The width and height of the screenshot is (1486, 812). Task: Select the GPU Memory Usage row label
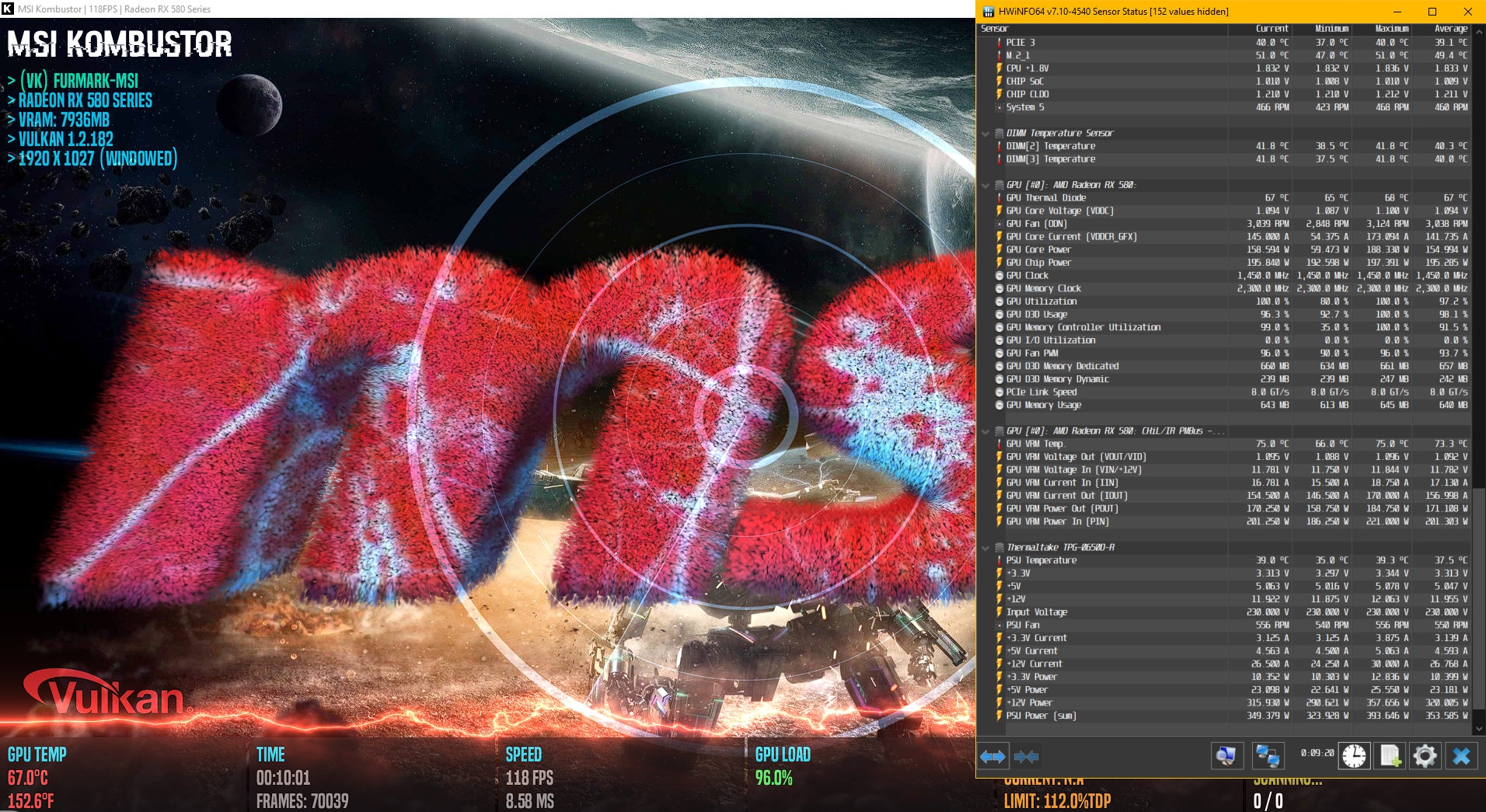tap(1044, 405)
